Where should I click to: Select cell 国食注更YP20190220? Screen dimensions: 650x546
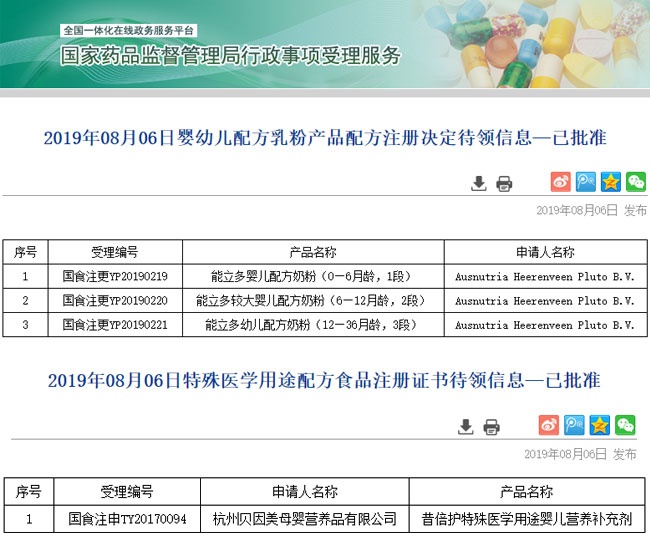pyautogui.click(x=115, y=300)
